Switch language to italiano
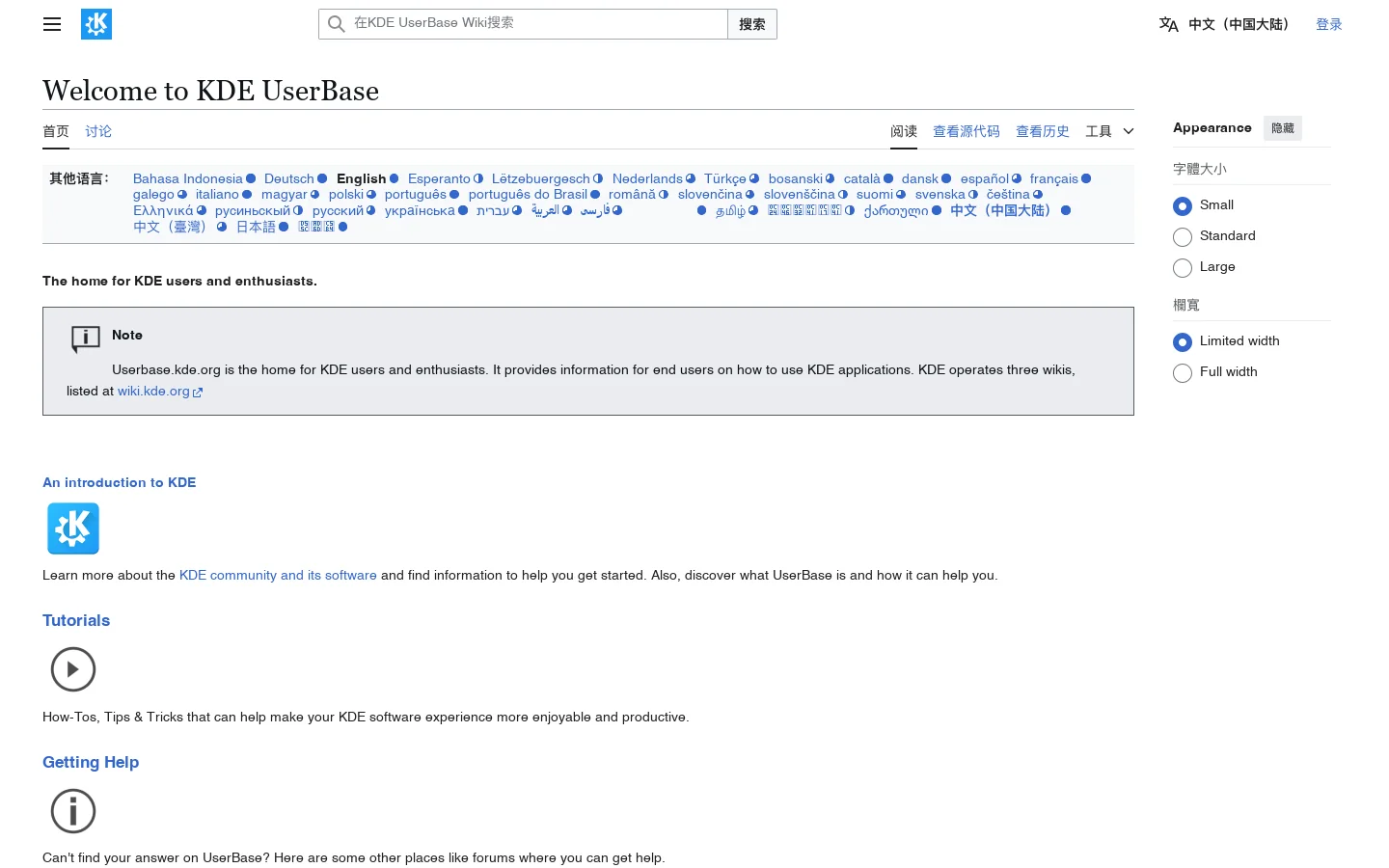Viewport: 1389px width, 868px height. click(x=217, y=194)
